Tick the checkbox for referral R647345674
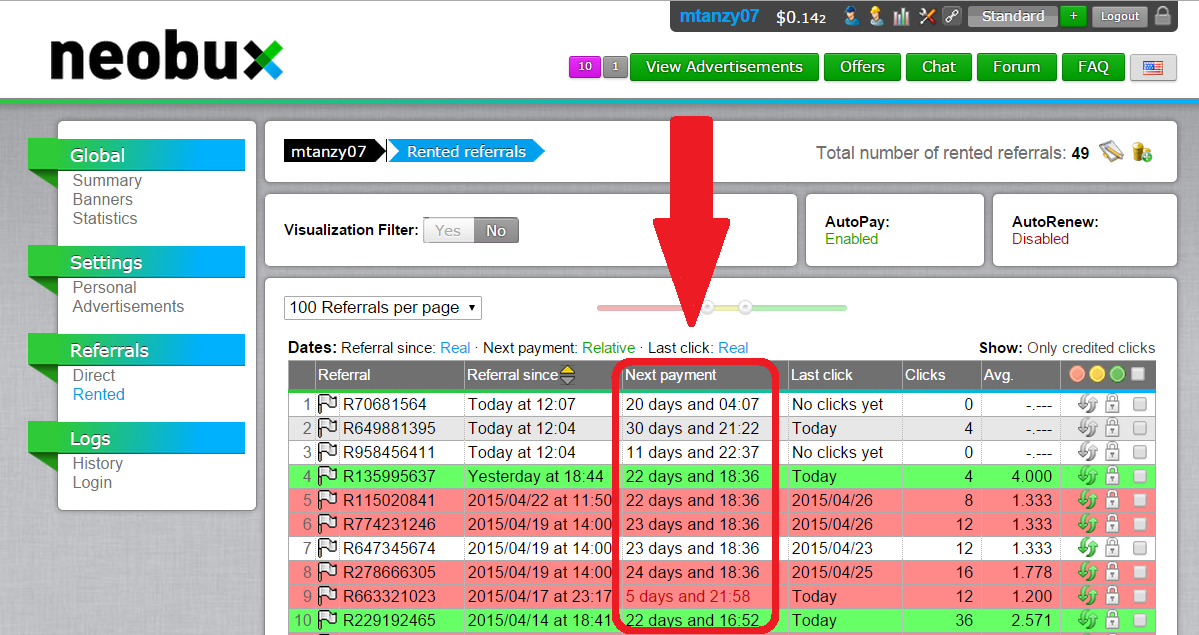This screenshot has width=1199, height=635. [1139, 548]
